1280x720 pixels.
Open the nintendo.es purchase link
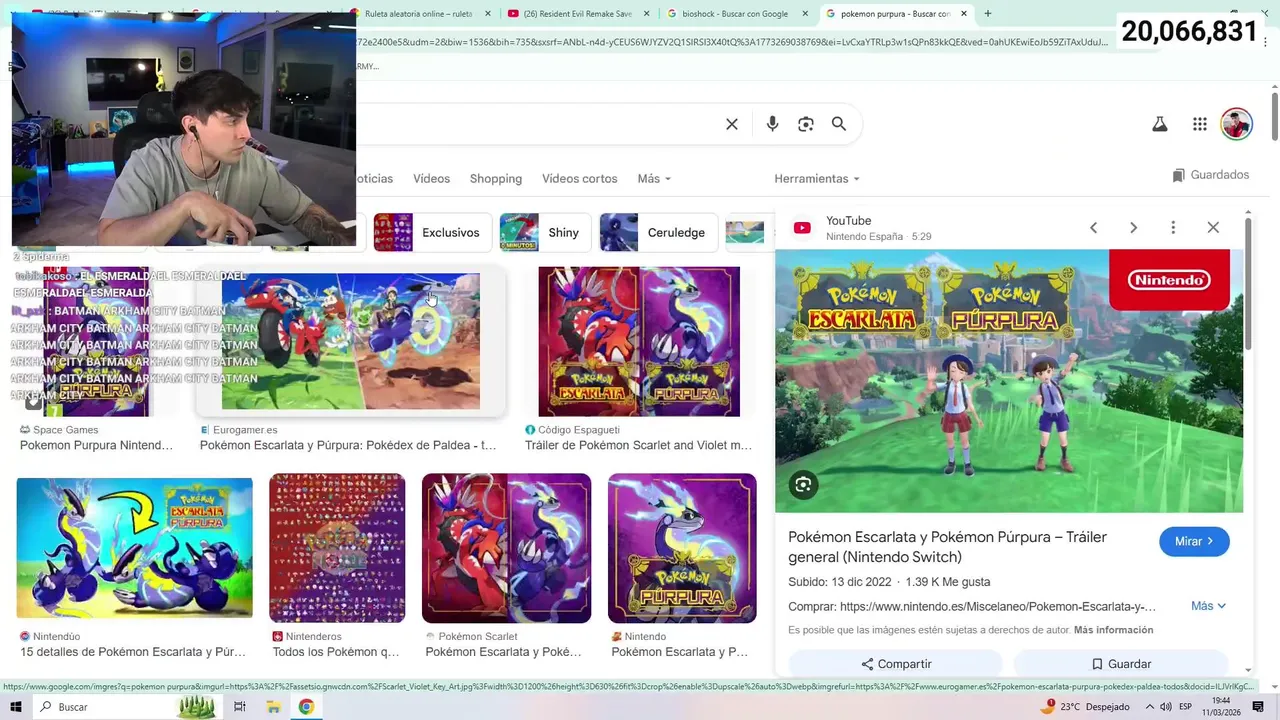pyautogui.click(x=997, y=607)
